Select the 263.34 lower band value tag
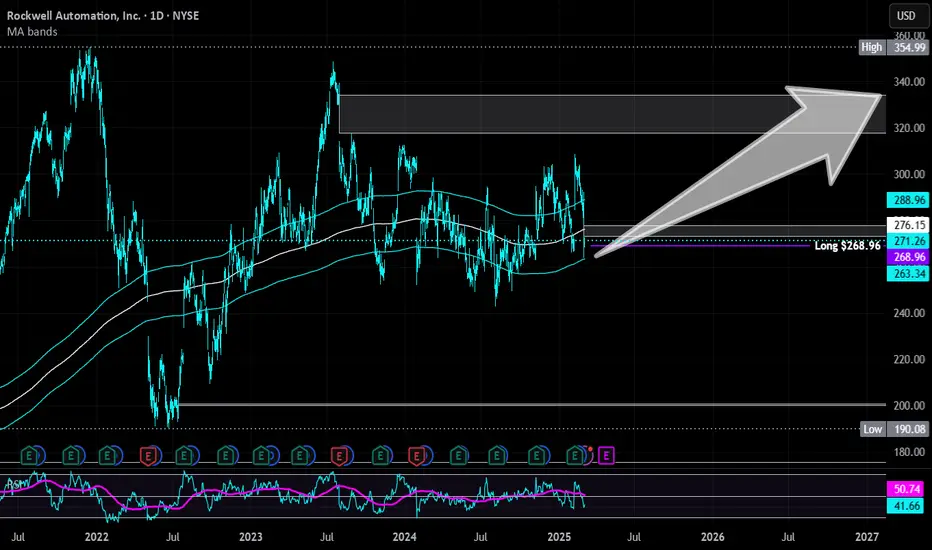The width and height of the screenshot is (932, 550). tap(908, 274)
